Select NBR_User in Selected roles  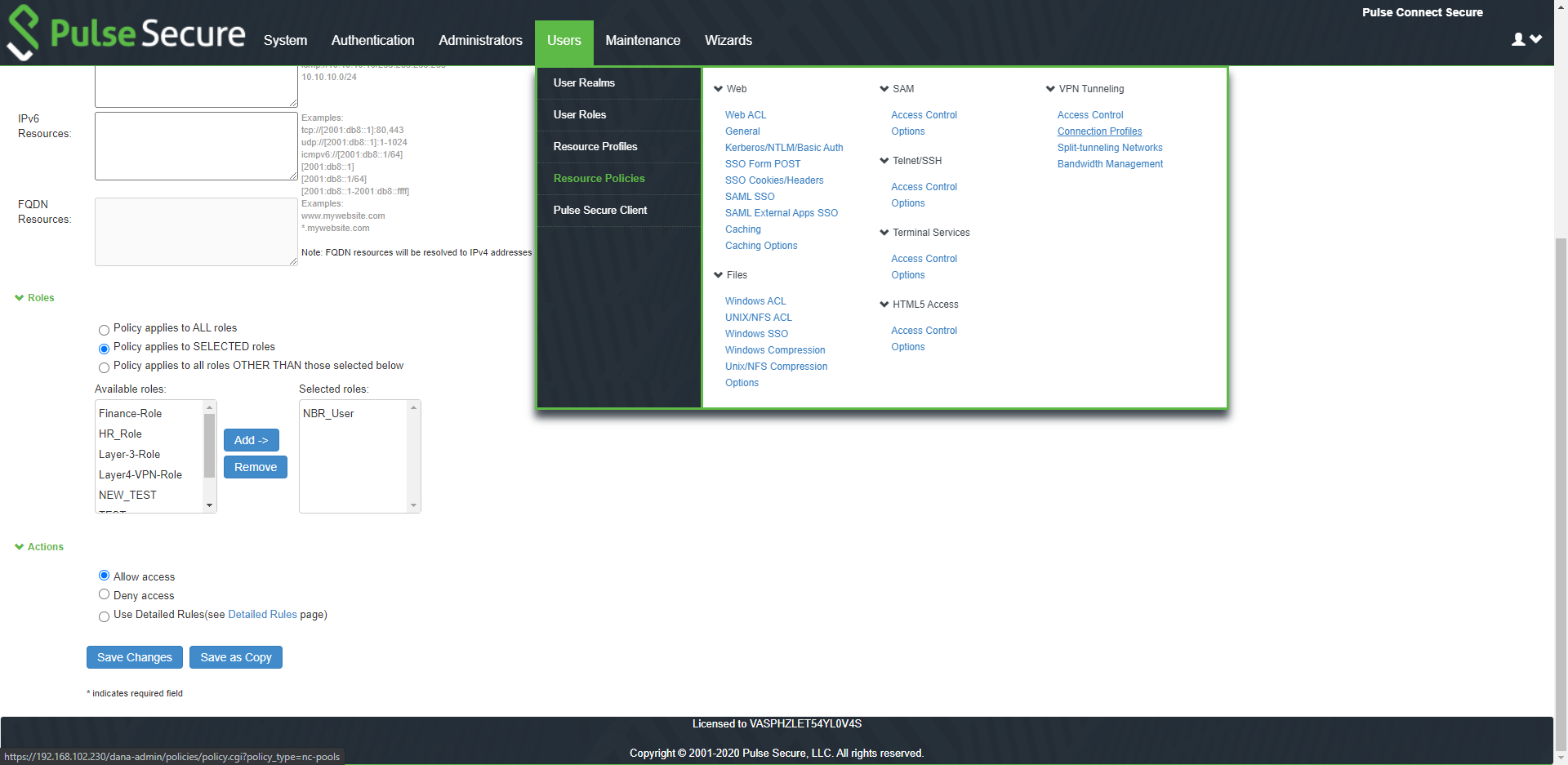pos(353,414)
